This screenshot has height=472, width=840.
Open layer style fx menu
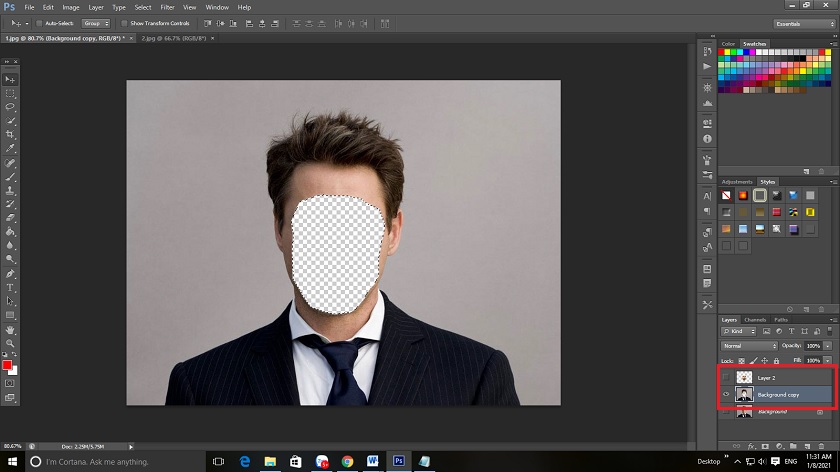[x=751, y=446]
